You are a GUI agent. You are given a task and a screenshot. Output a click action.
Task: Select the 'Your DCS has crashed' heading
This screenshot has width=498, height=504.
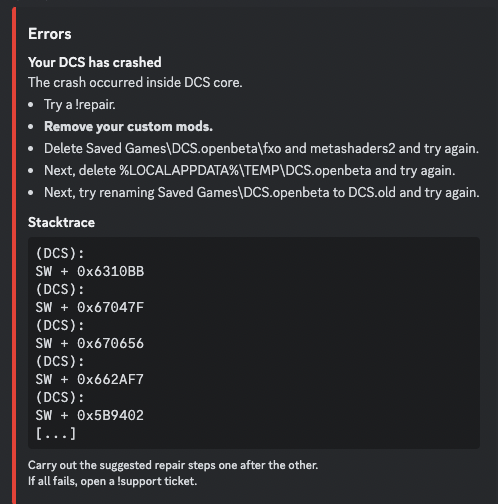tap(95, 62)
